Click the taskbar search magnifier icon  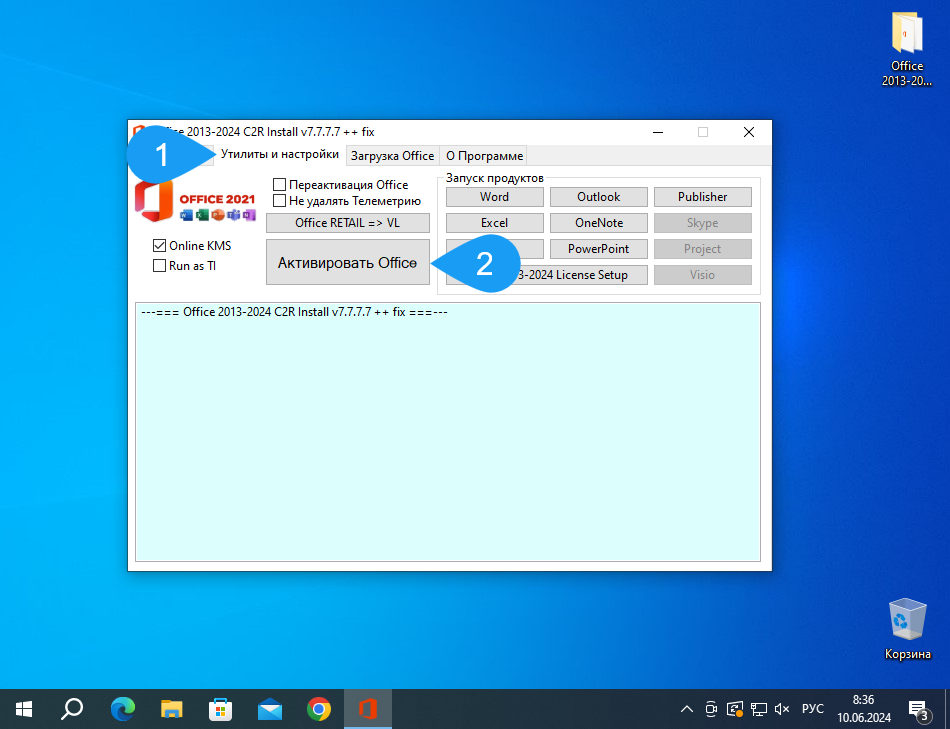(x=72, y=709)
